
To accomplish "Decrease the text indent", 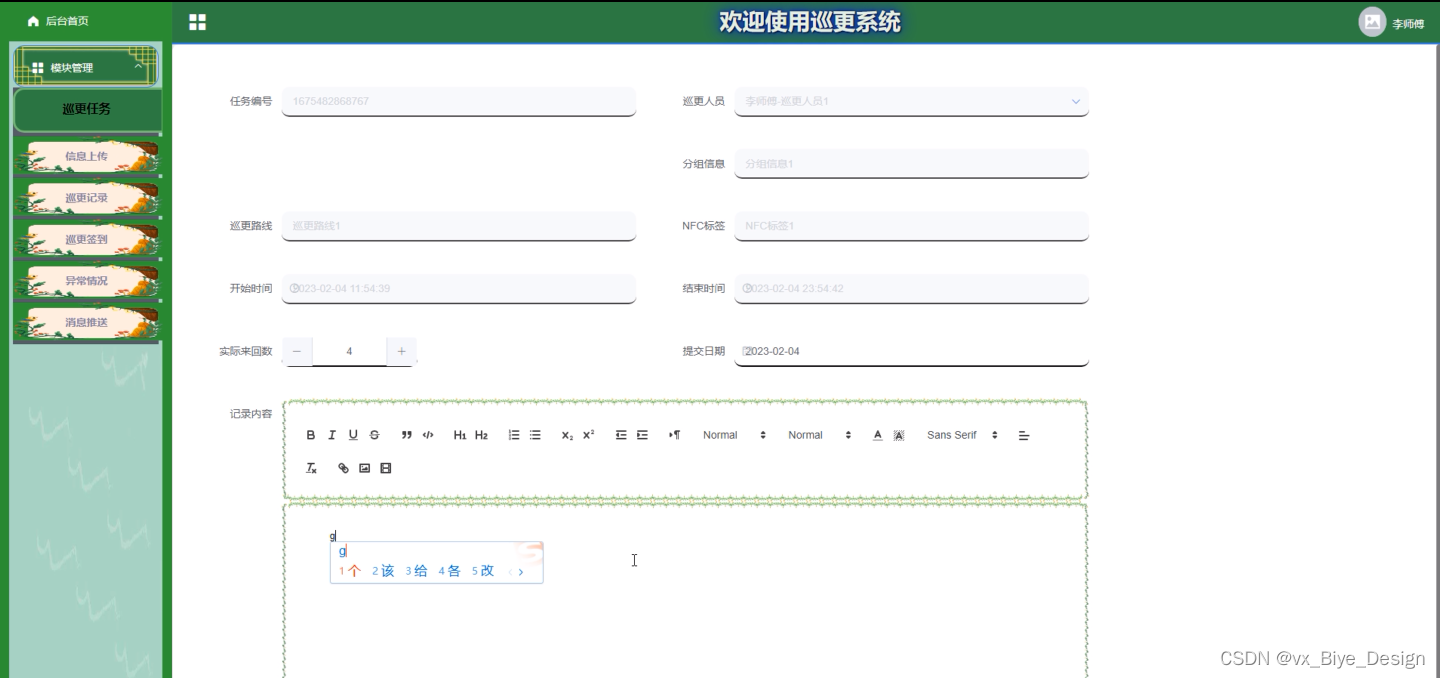I will pyautogui.click(x=621, y=435).
